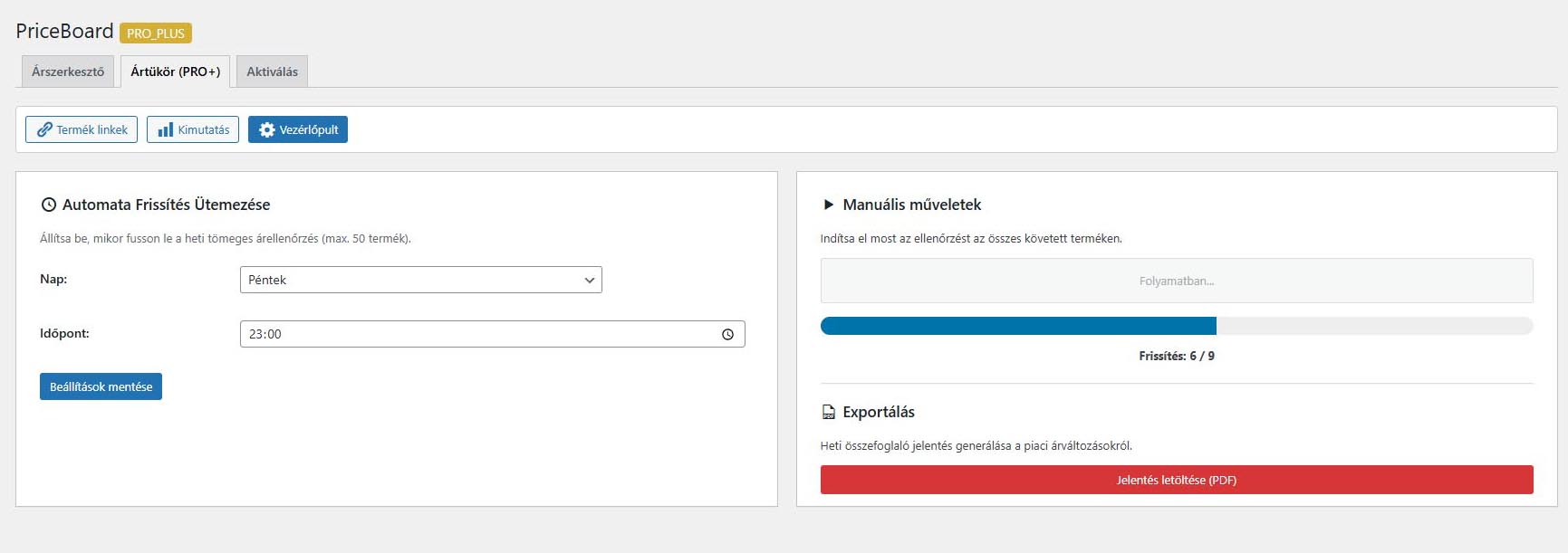Image resolution: width=1568 pixels, height=553 pixels.
Task: Focus the Időpont time field showing 23:00
Action: (480, 334)
